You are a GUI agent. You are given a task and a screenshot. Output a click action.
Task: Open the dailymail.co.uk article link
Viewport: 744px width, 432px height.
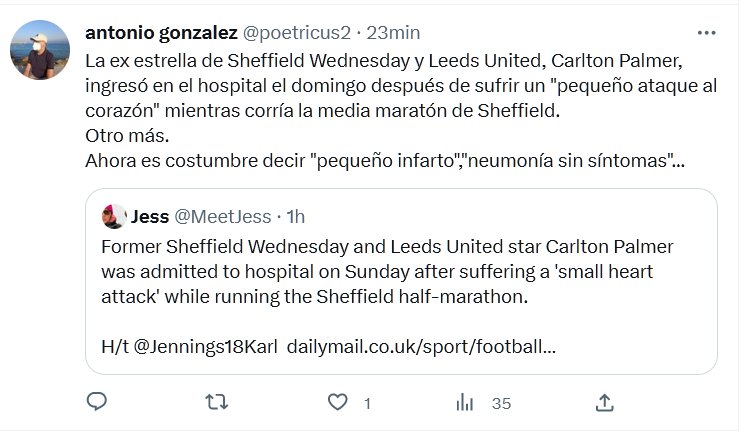421,347
